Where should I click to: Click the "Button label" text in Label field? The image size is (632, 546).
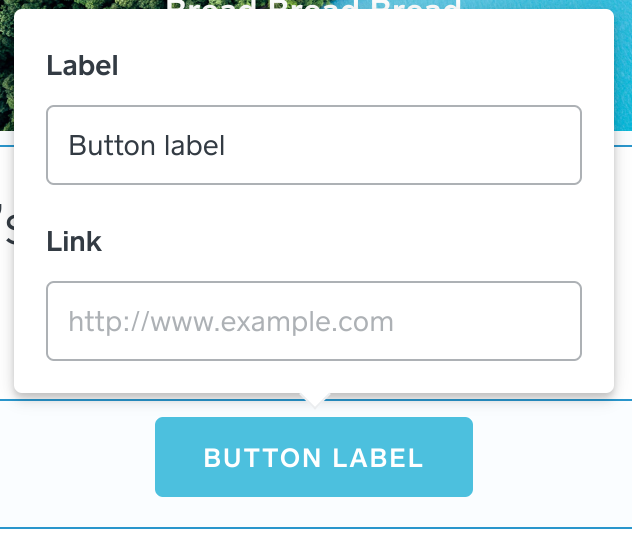coord(147,146)
